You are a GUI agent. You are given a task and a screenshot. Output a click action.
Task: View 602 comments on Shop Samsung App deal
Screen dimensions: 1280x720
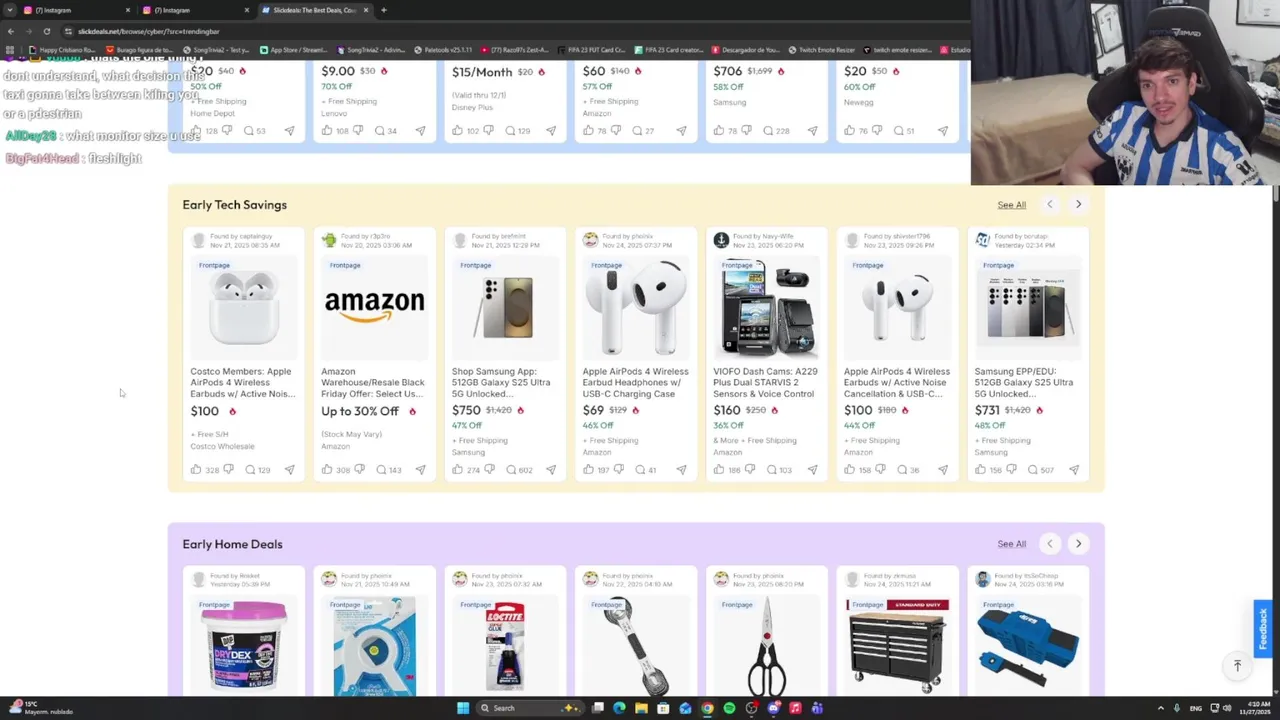[x=520, y=469]
